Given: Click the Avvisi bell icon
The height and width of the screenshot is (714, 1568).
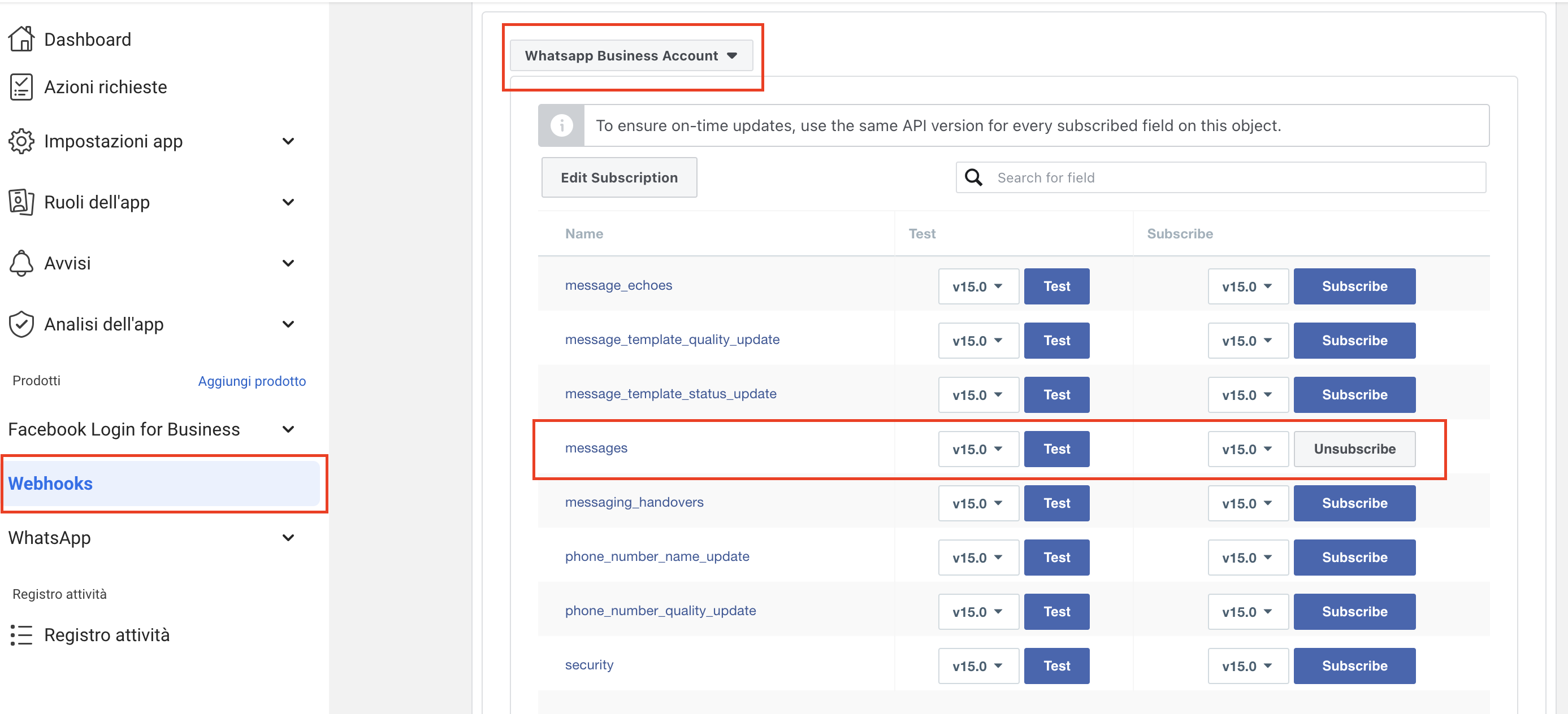Looking at the screenshot, I should pos(21,263).
